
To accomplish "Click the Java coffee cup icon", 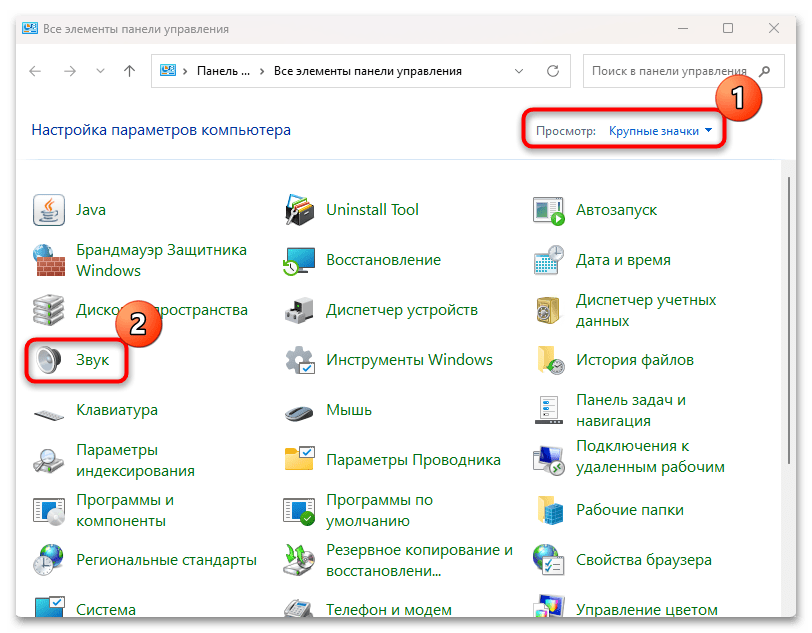I will [50, 210].
